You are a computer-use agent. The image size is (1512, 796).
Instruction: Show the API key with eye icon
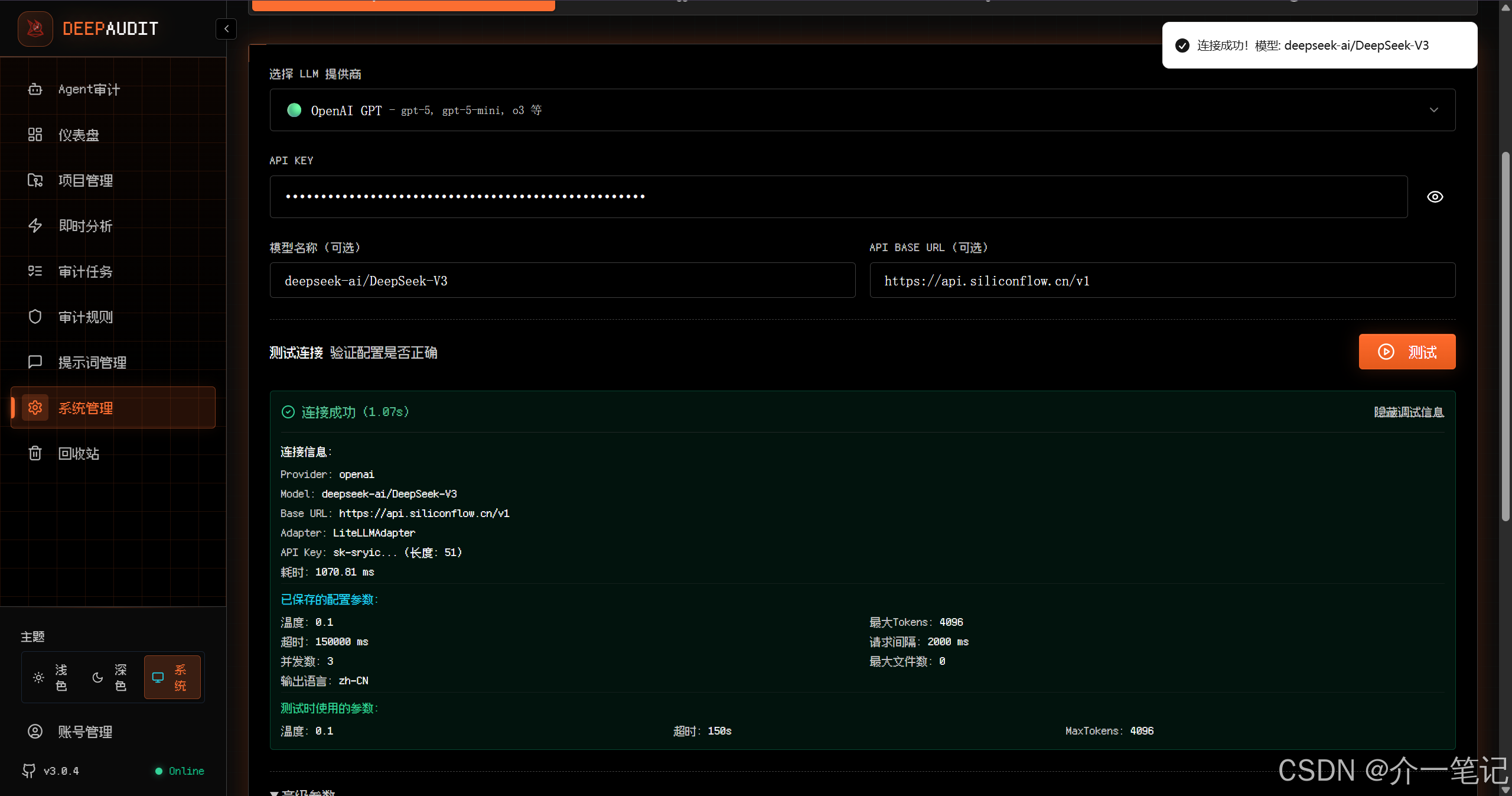[x=1435, y=197]
